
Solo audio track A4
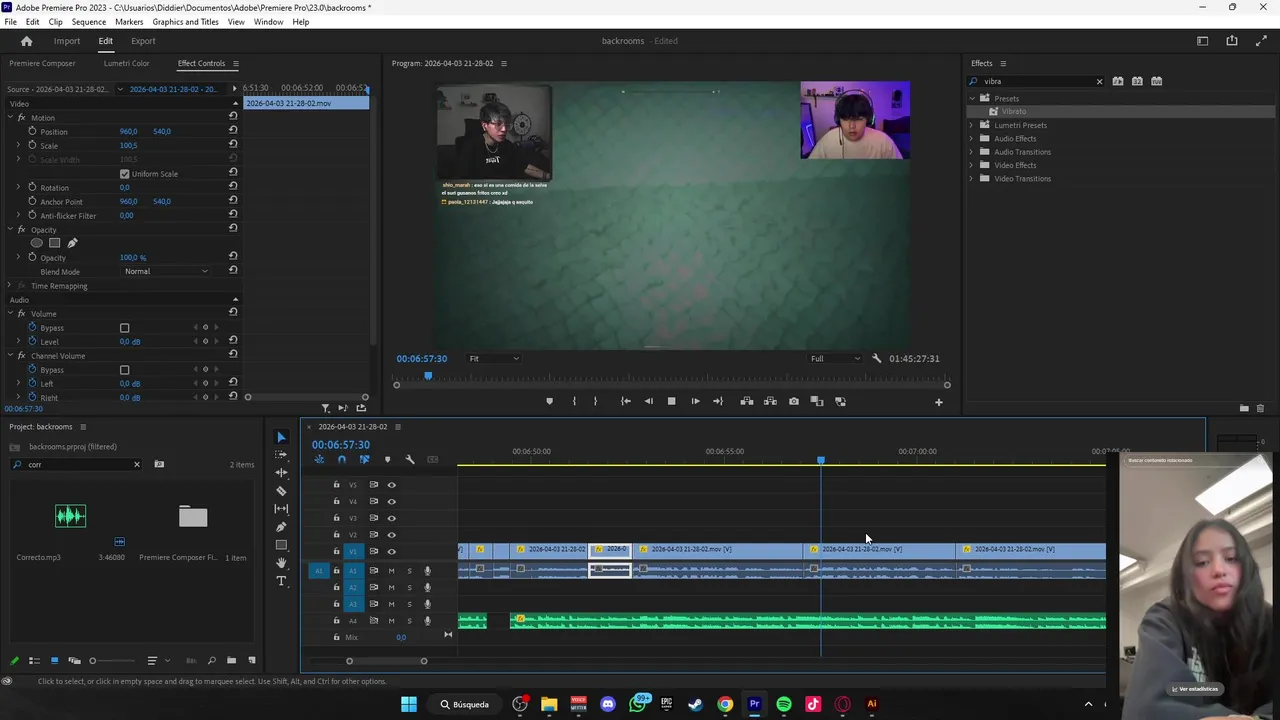point(409,621)
